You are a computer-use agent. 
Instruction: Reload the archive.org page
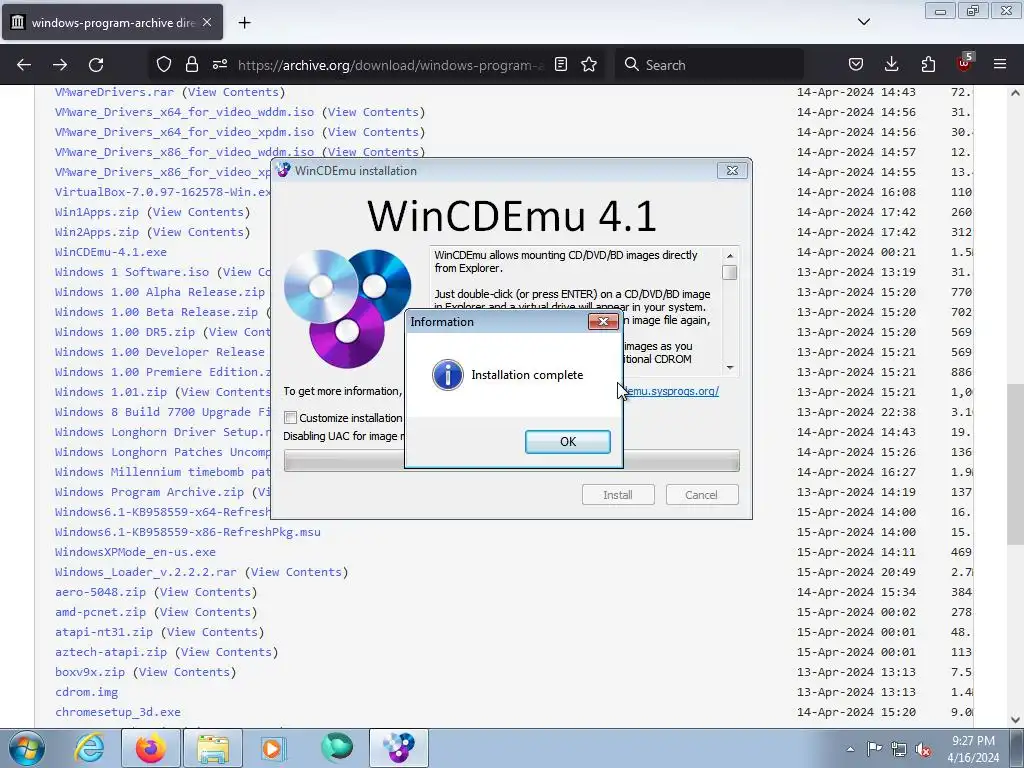point(96,65)
